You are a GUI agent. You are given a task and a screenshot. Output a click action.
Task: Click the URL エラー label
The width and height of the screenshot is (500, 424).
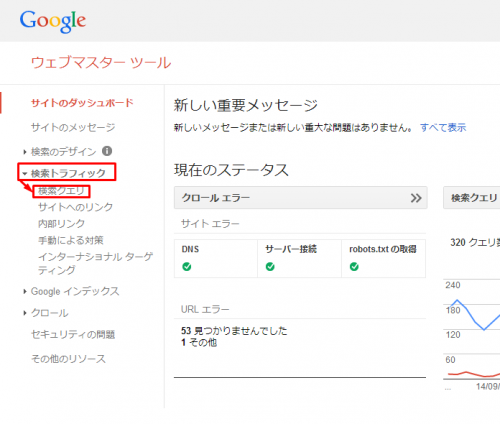point(205,309)
